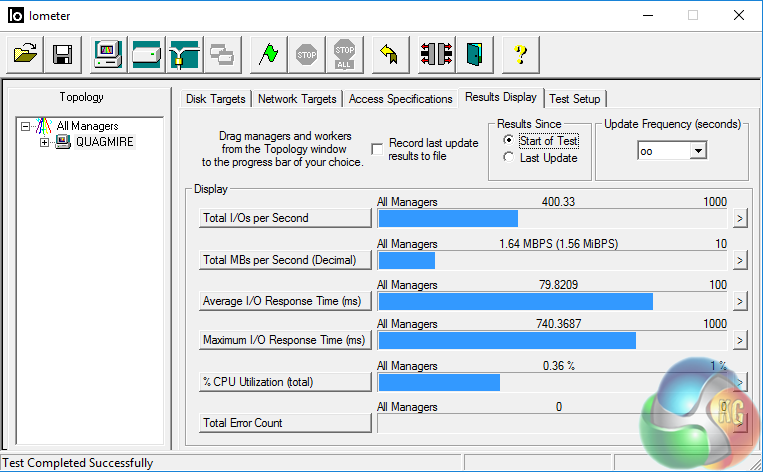This screenshot has height=472, width=763.
Task: Start a new disk worker
Action: [x=146, y=54]
